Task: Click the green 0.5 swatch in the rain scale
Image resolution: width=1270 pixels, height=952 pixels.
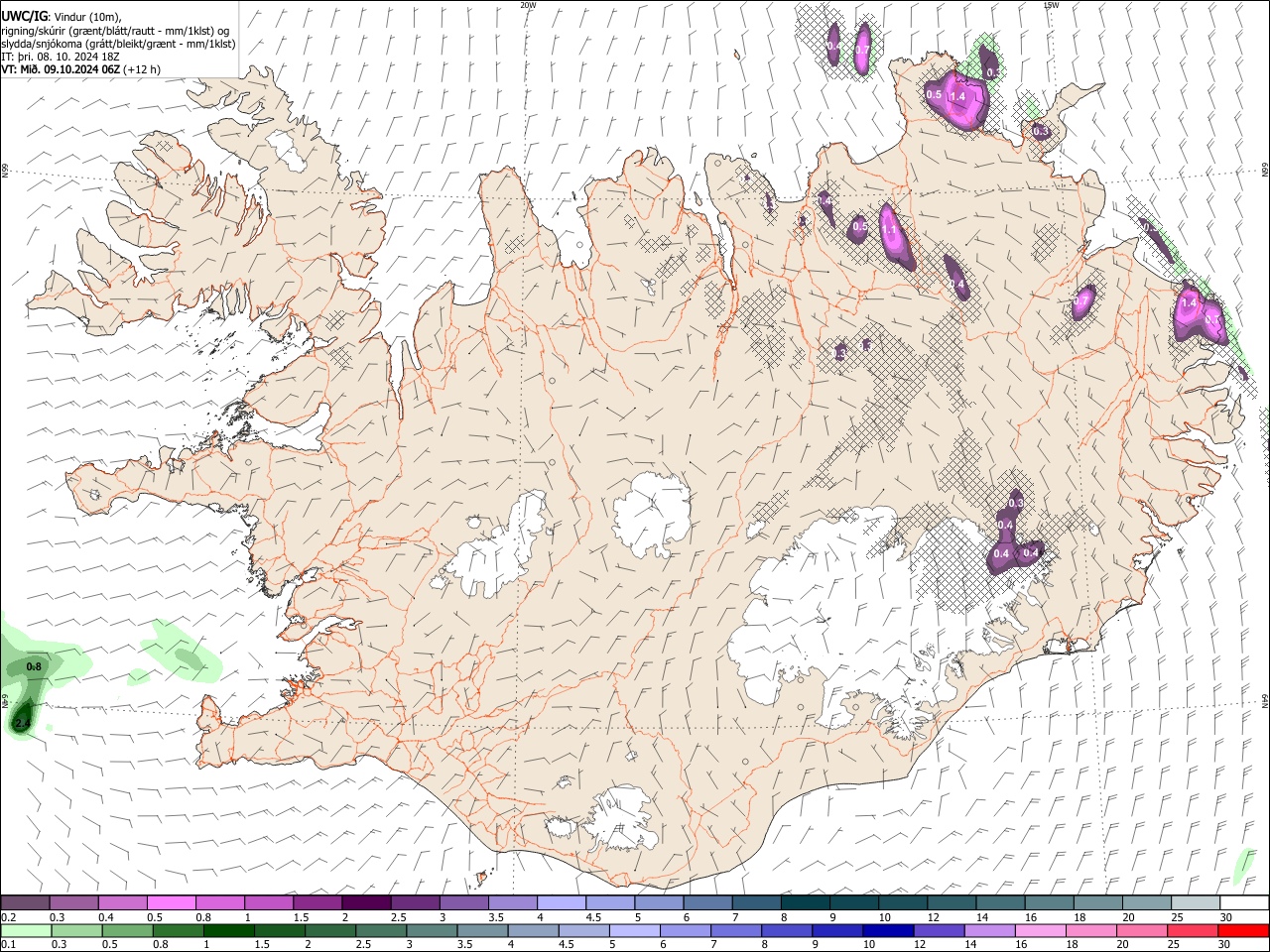Action: coord(127,930)
